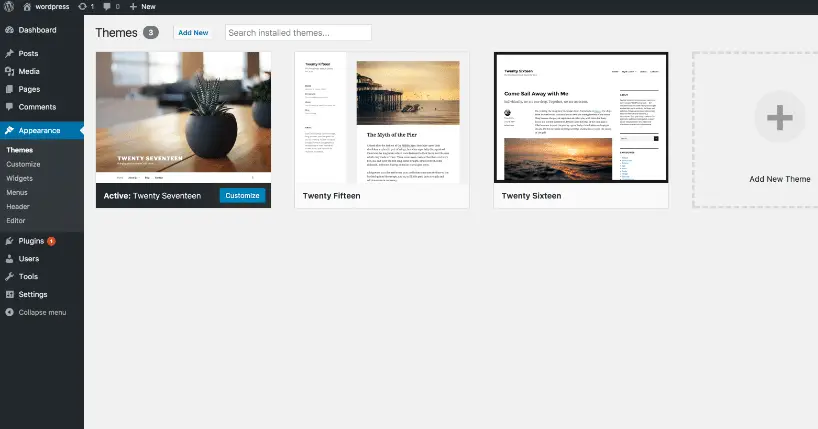This screenshot has height=429, width=818.
Task: Click the Twenty Fifteen theme name
Action: pos(331,196)
